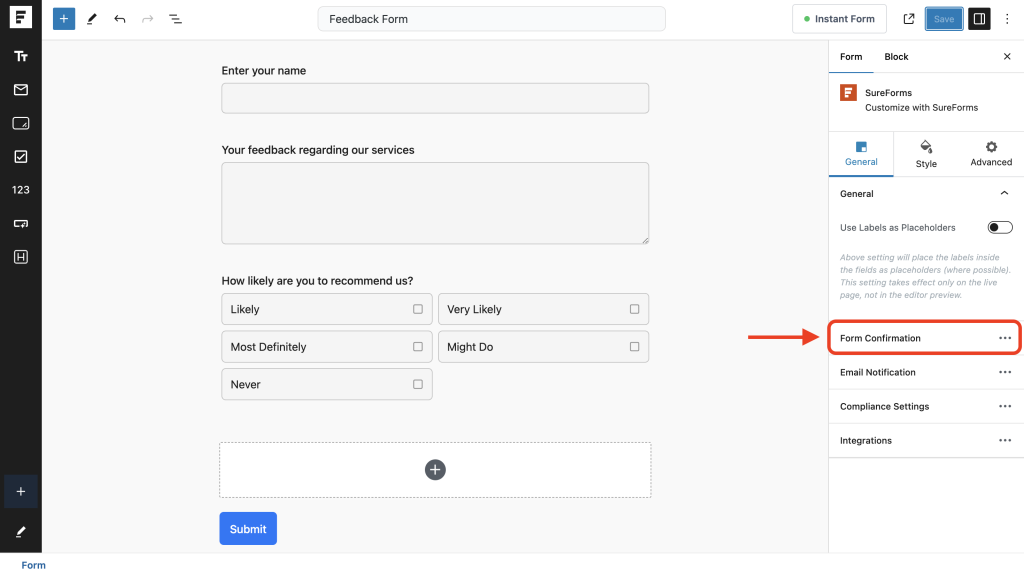1024x577 pixels.
Task: Check the Very Likely option
Action: tap(633, 309)
